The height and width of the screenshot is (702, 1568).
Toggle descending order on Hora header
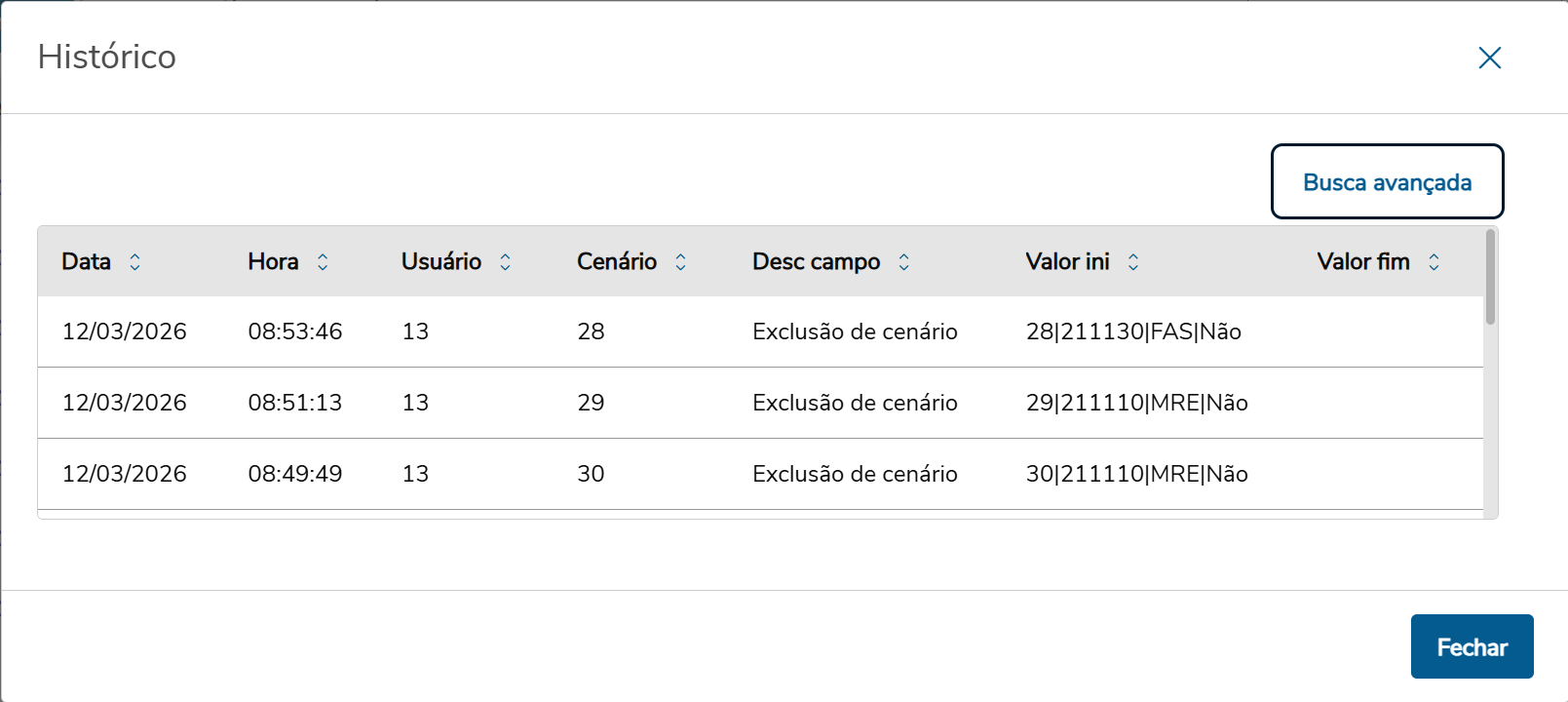click(x=323, y=261)
